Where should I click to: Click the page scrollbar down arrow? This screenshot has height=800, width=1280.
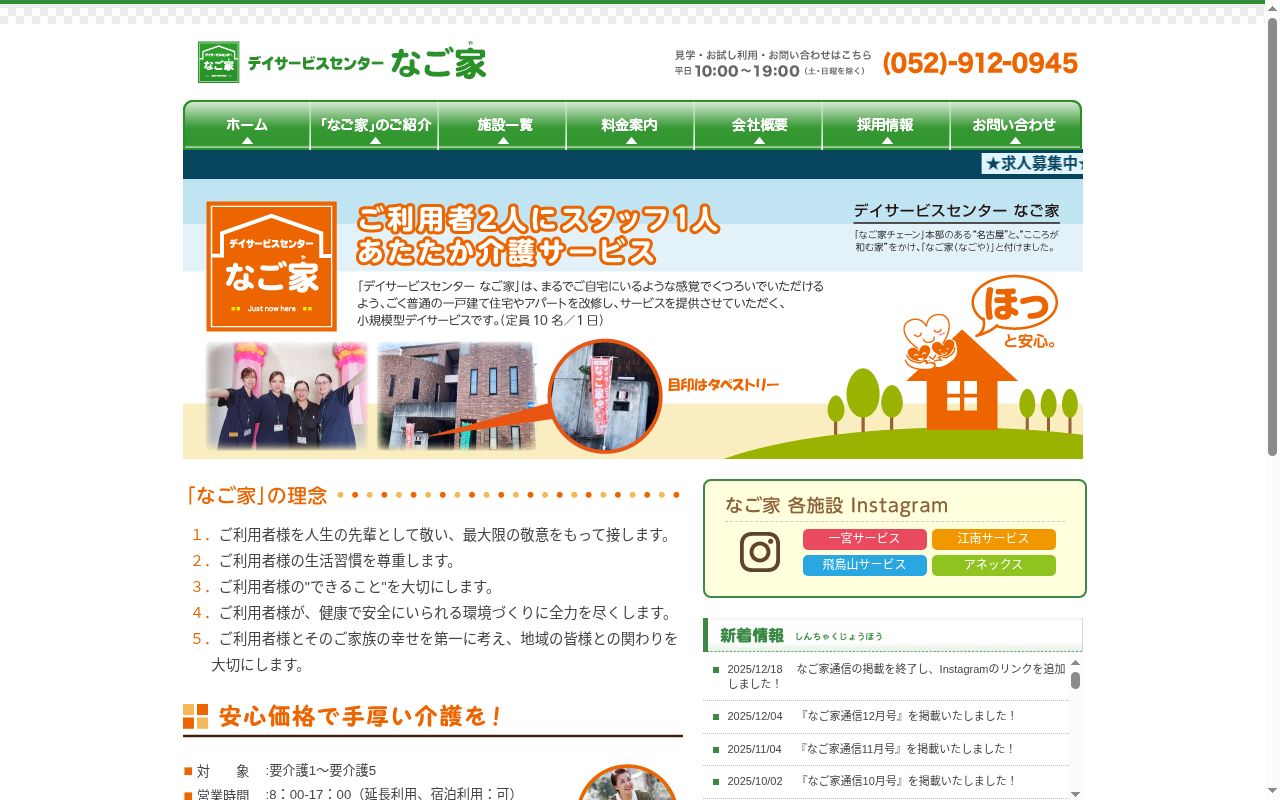pos(1272,791)
